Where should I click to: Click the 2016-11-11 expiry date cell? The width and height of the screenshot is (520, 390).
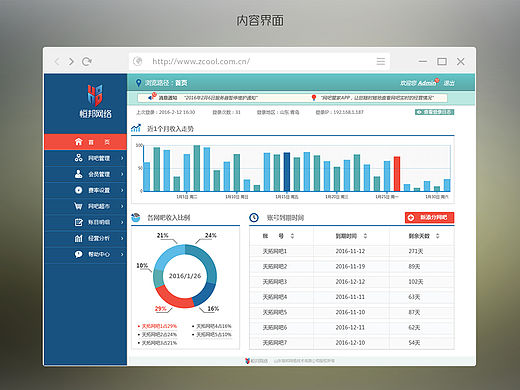(350, 297)
